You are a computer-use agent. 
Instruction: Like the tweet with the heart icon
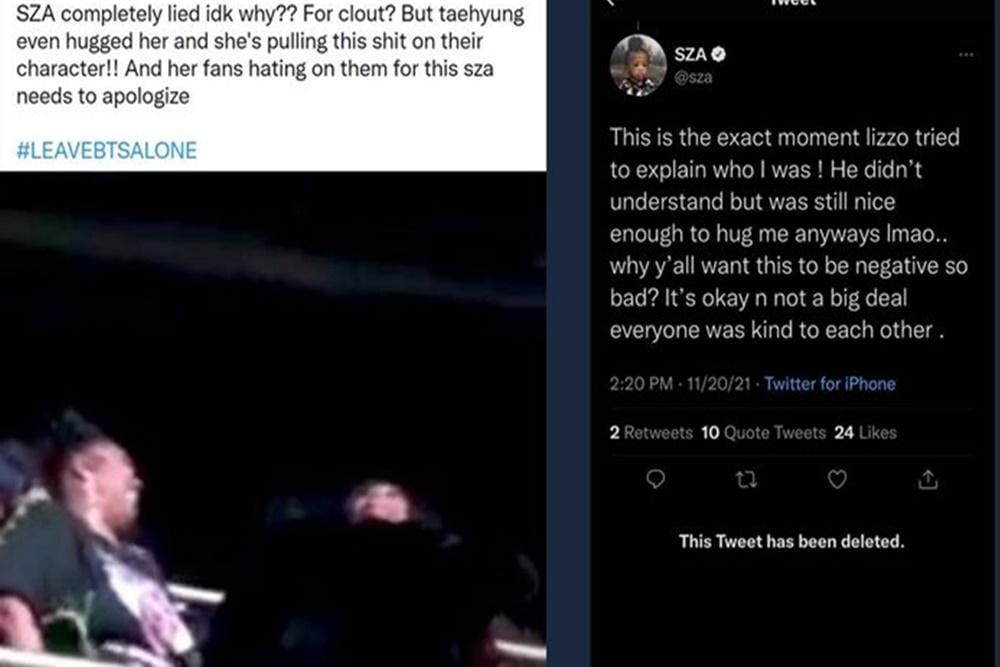click(837, 480)
